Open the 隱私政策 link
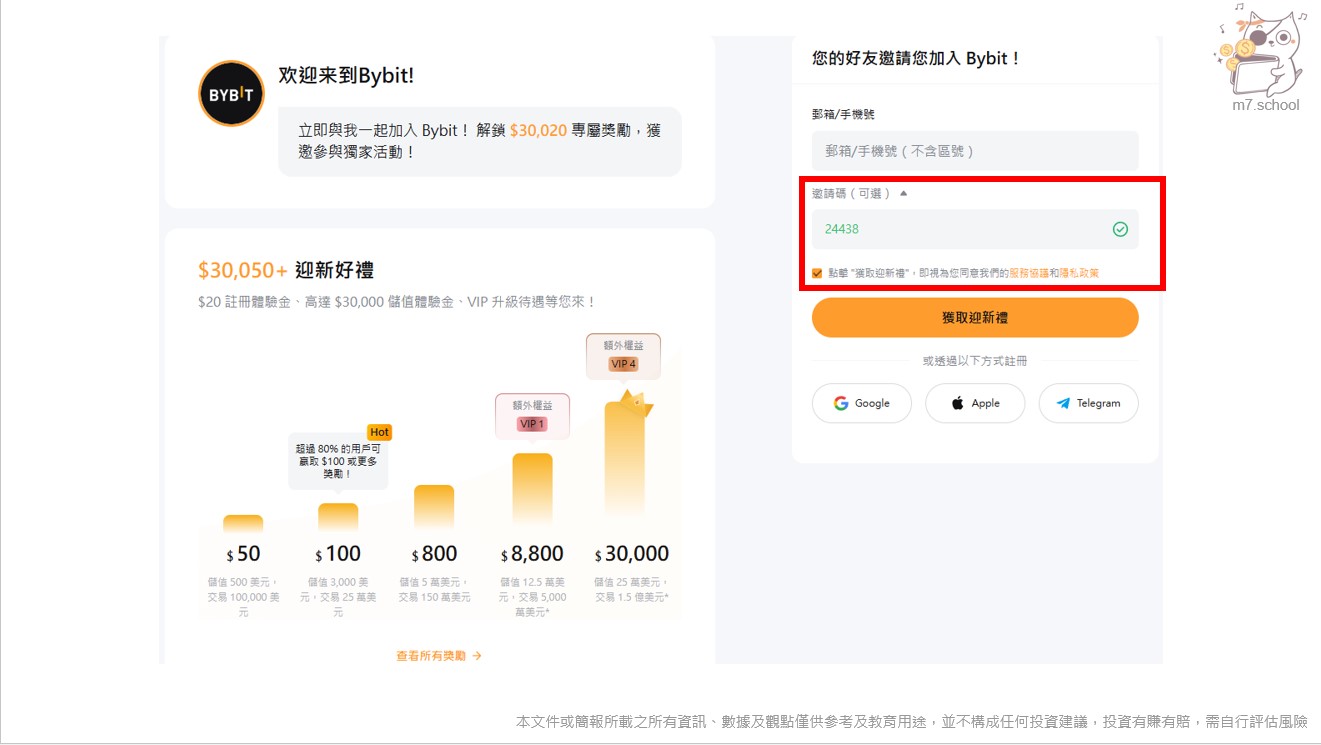 [x=1080, y=273]
